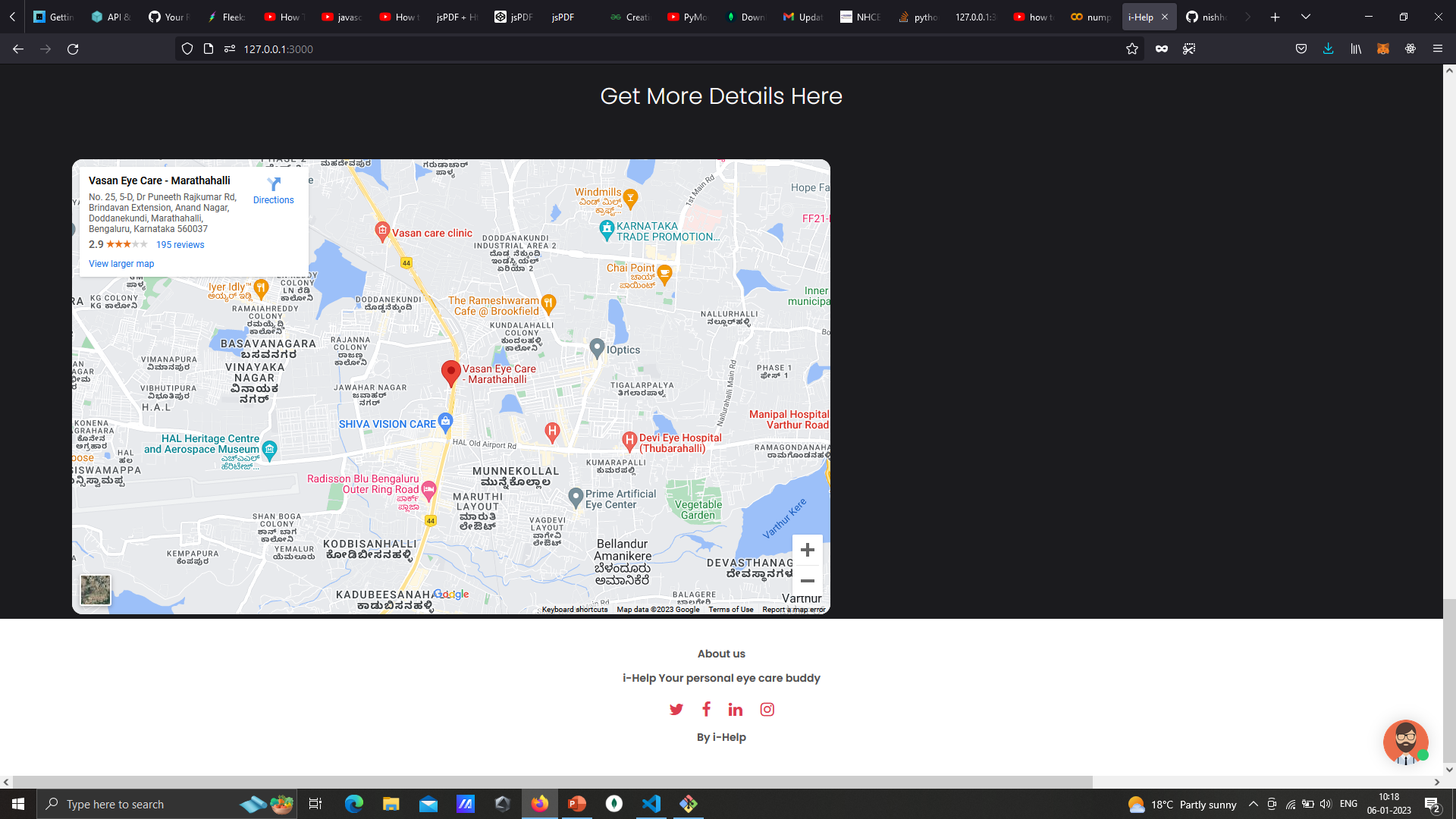Switch to the API & tab

coord(111,17)
